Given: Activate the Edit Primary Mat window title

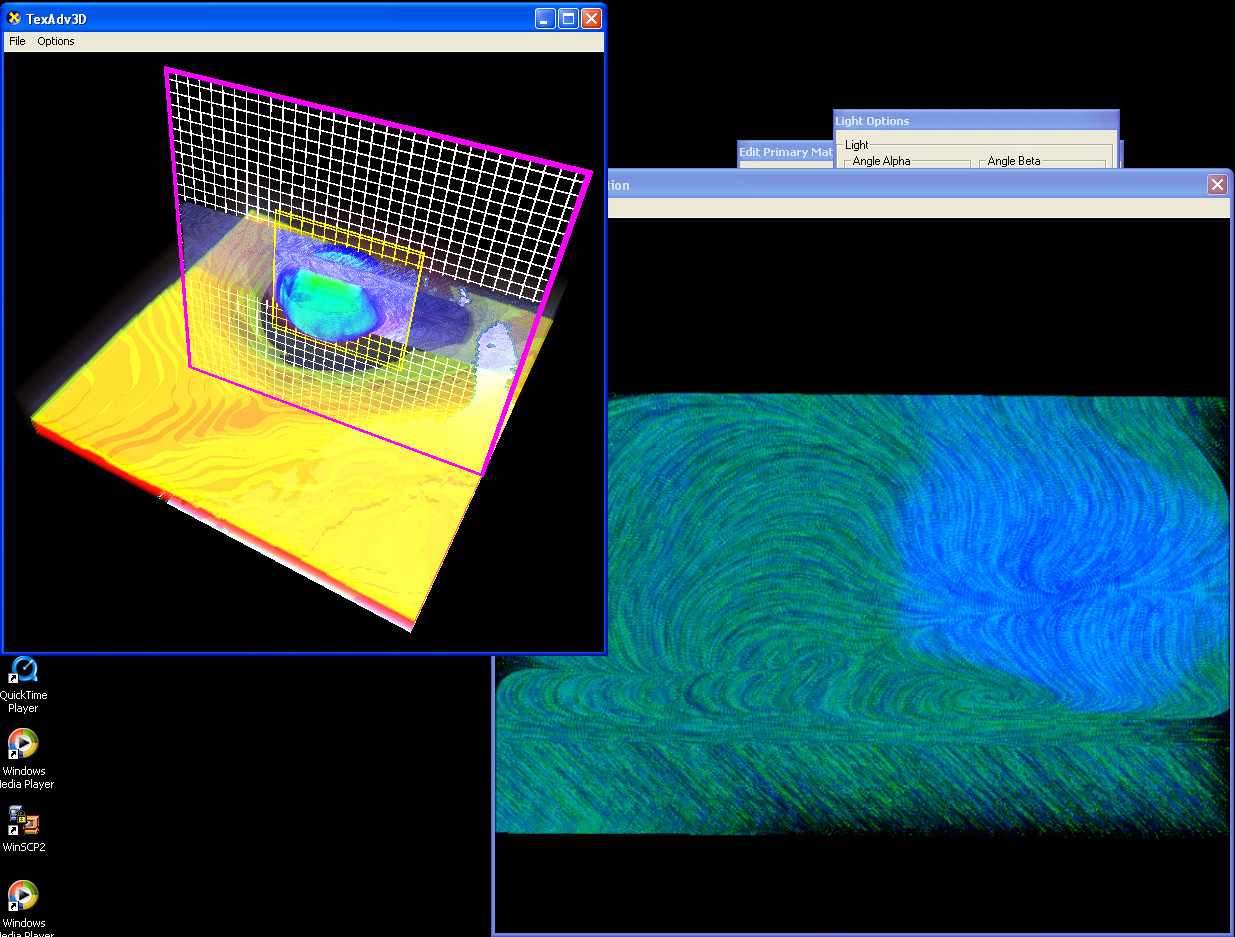Looking at the screenshot, I should (x=785, y=152).
